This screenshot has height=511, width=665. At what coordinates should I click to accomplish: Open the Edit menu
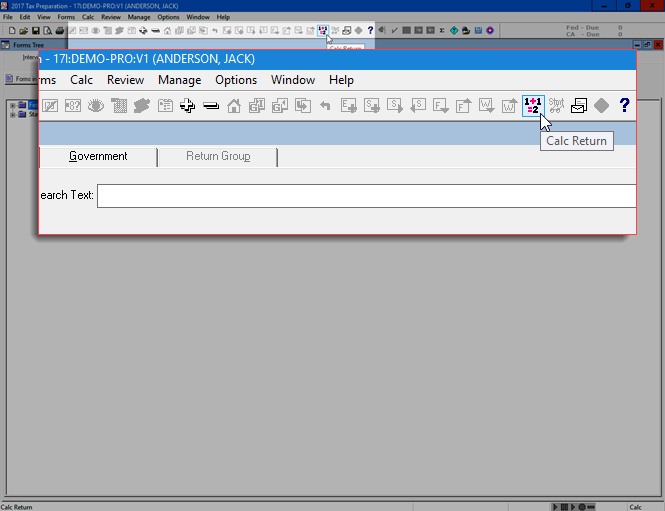25,17
